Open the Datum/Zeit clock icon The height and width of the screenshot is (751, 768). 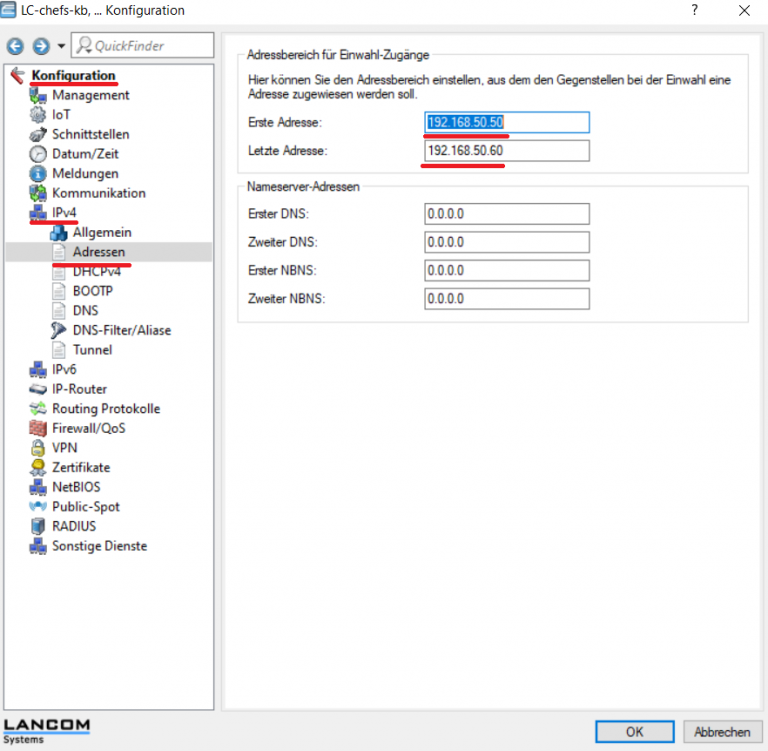[39, 154]
